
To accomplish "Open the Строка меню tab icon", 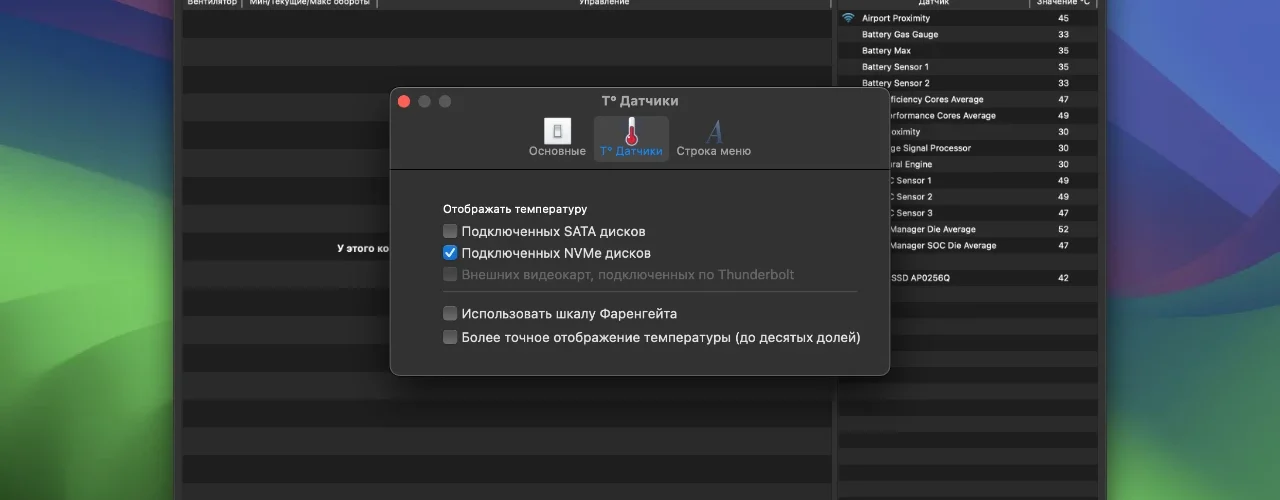I will (x=714, y=131).
